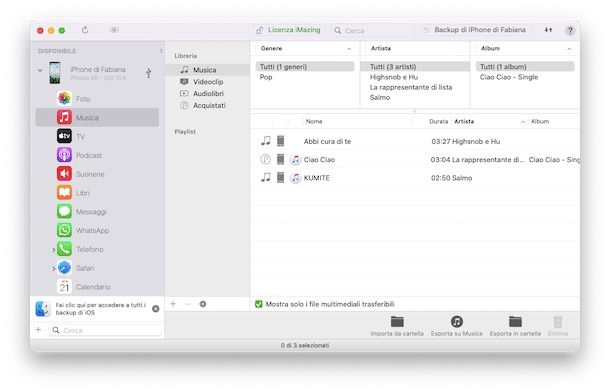Select artist La rappresentante di lista
The image size is (610, 392).
click(x=415, y=87)
